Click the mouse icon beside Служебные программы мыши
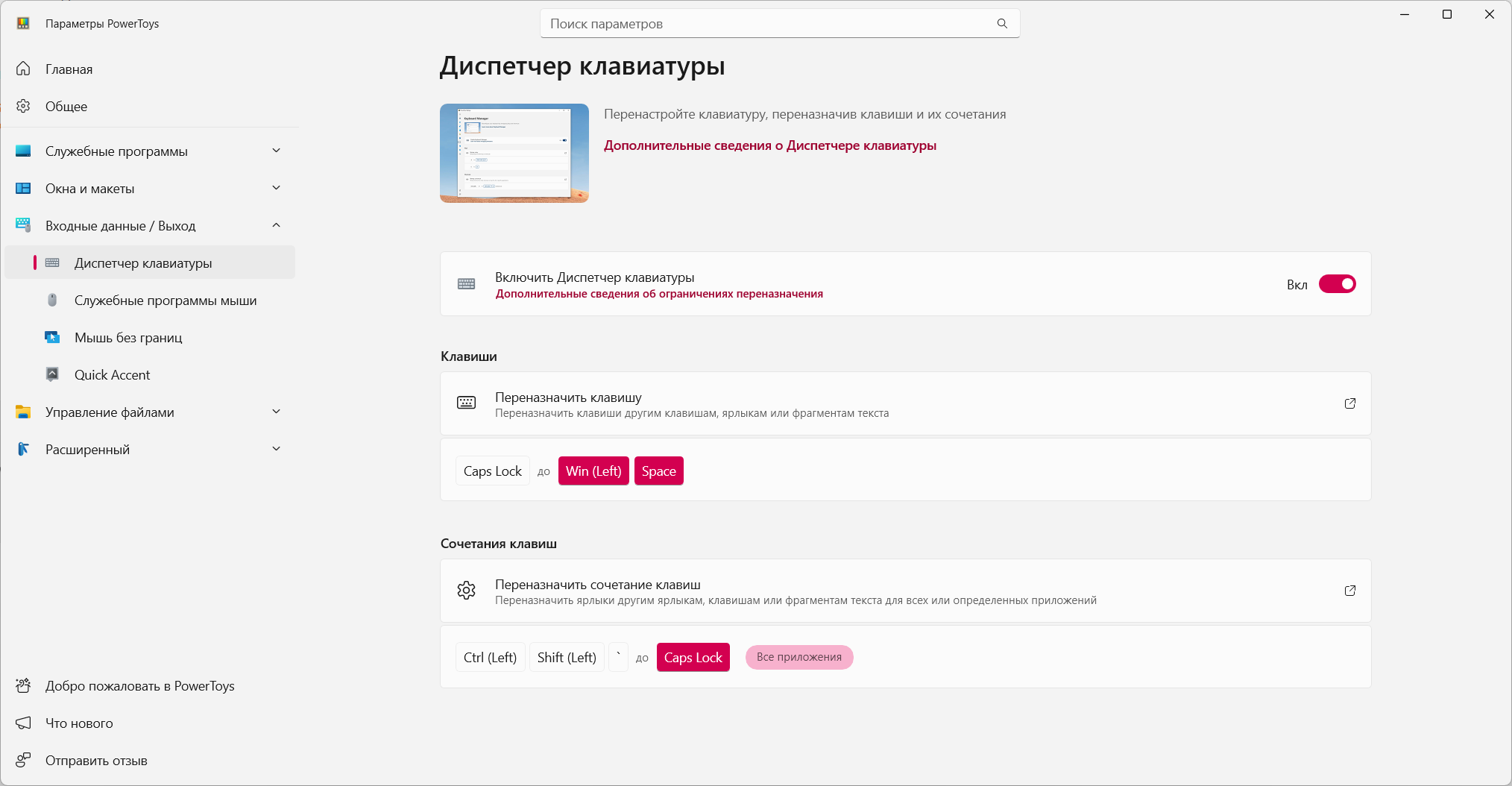The width and height of the screenshot is (1512, 786). (x=52, y=300)
